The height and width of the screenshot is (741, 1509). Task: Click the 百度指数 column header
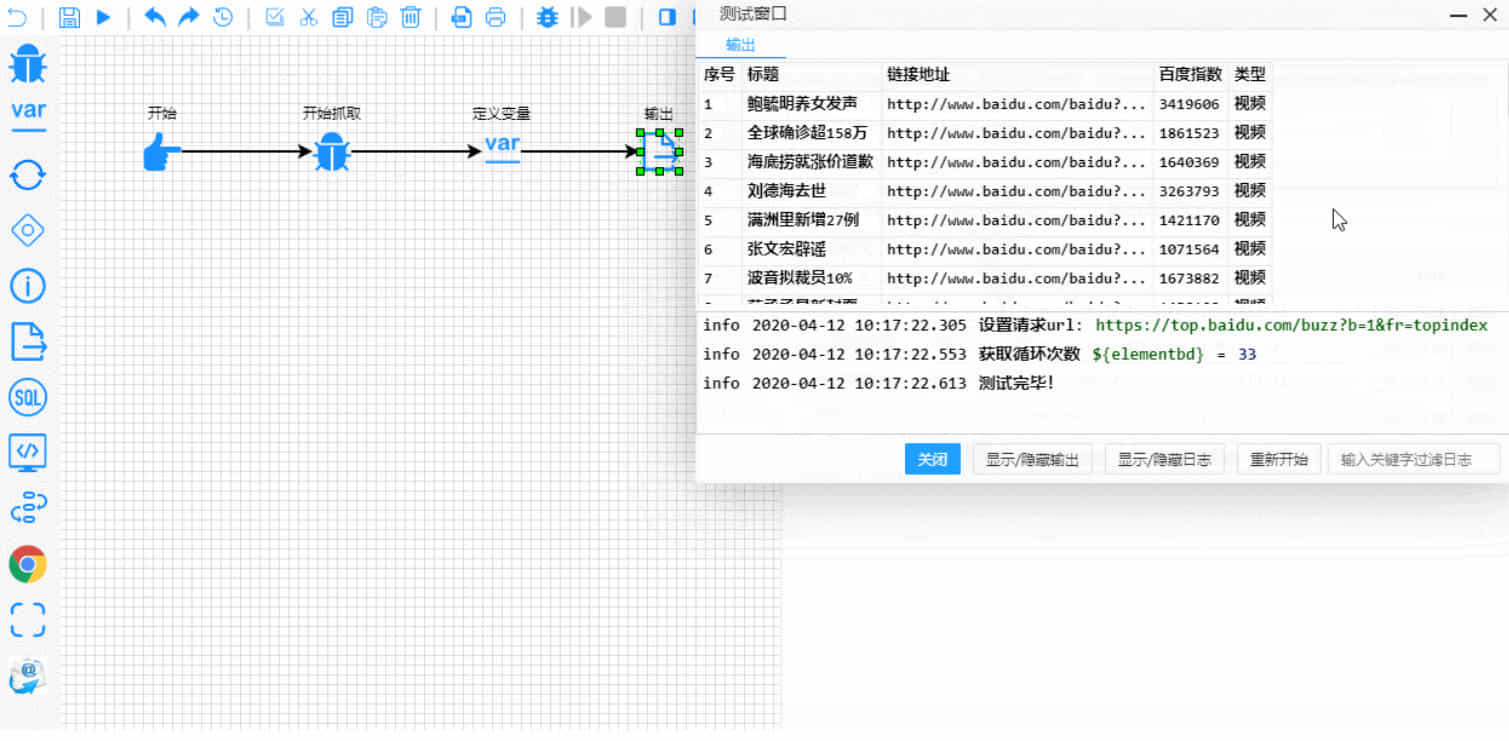1190,75
